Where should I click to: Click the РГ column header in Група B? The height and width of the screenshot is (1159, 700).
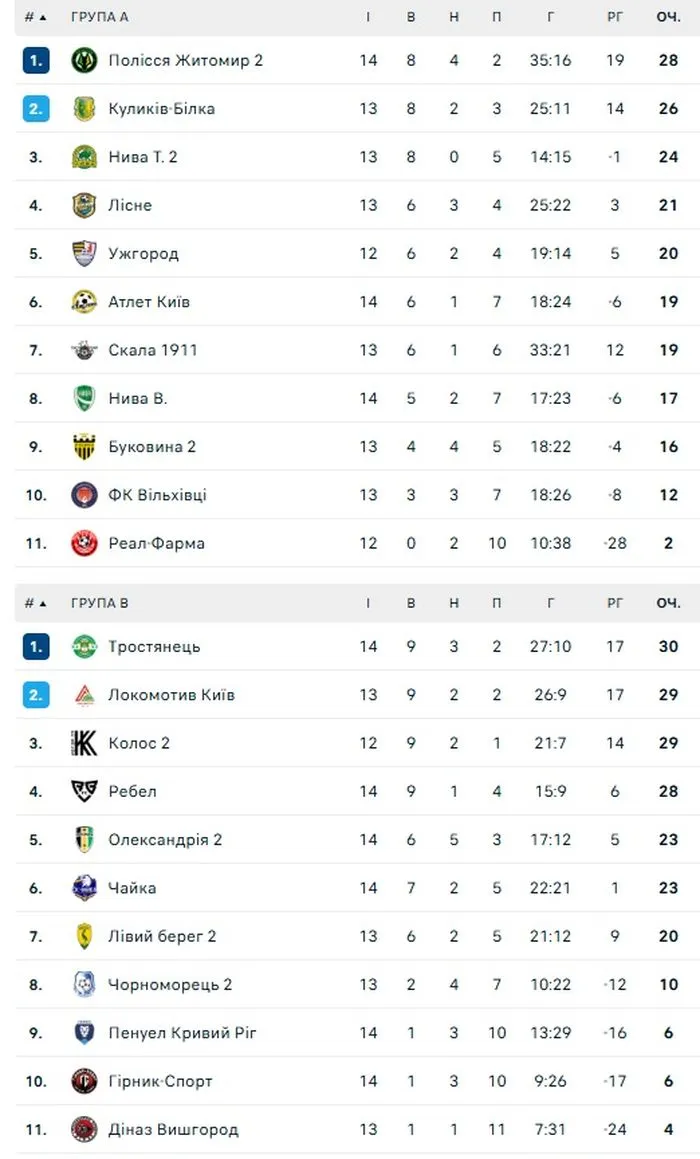point(615,603)
